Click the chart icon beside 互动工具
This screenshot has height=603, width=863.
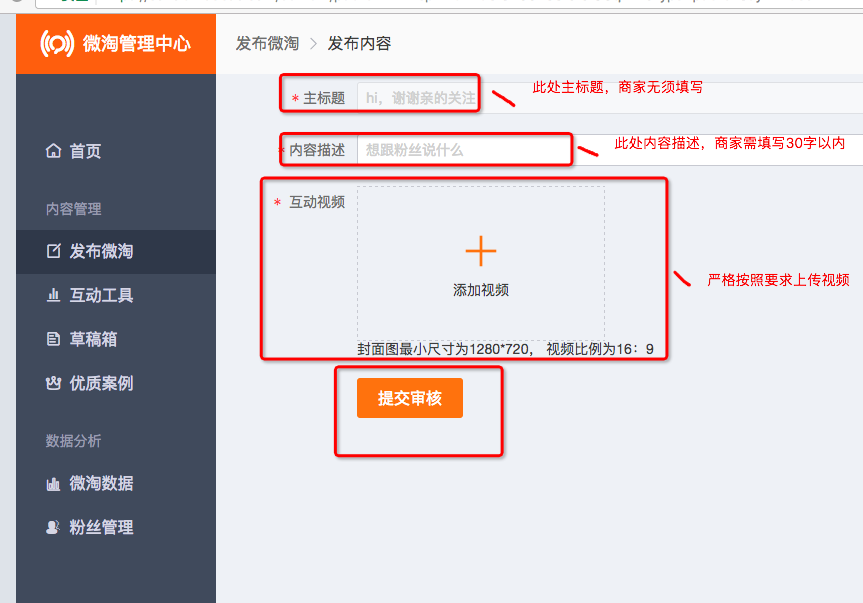click(x=53, y=295)
